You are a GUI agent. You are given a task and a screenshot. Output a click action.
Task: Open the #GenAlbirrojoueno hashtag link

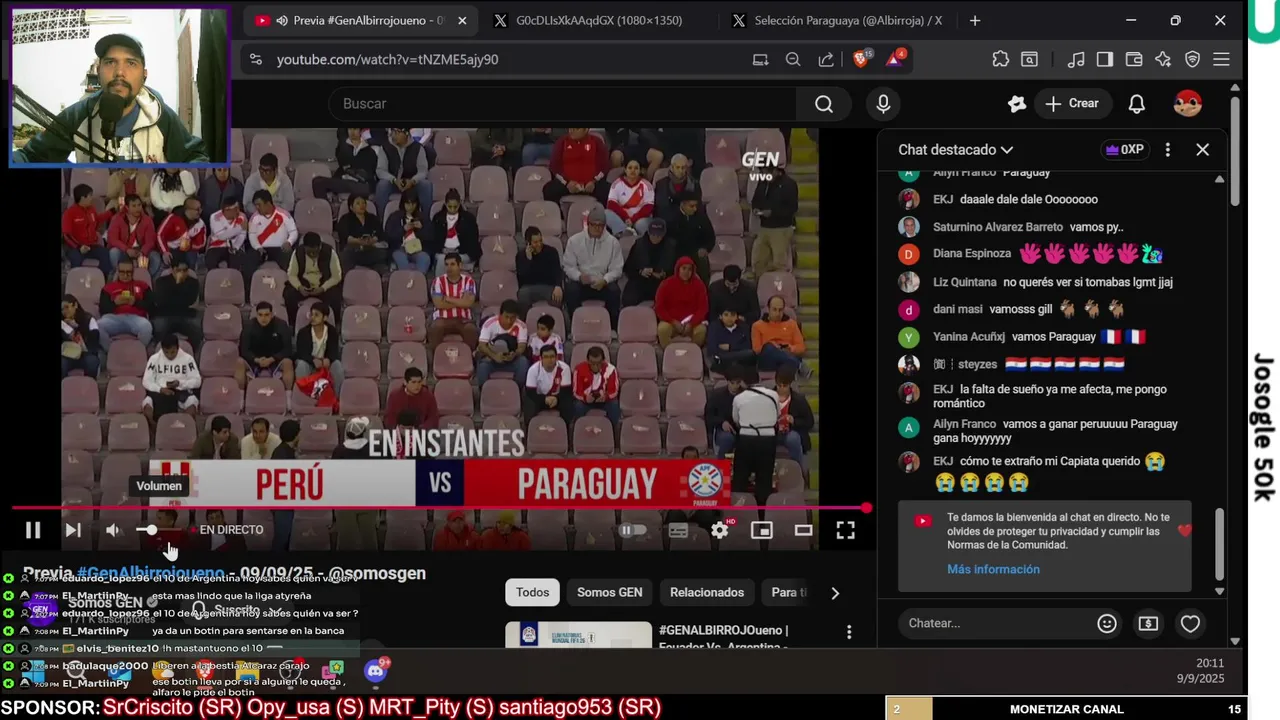pyautogui.click(x=151, y=574)
